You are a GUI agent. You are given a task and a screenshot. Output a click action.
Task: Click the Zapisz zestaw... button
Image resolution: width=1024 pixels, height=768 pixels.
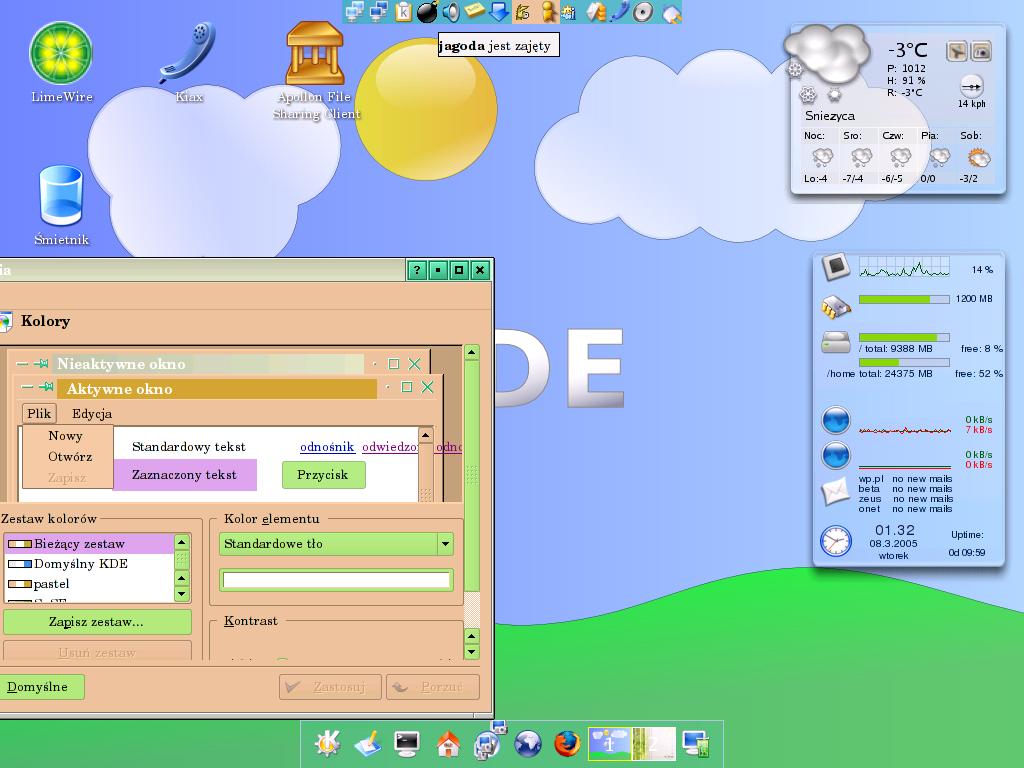(97, 622)
